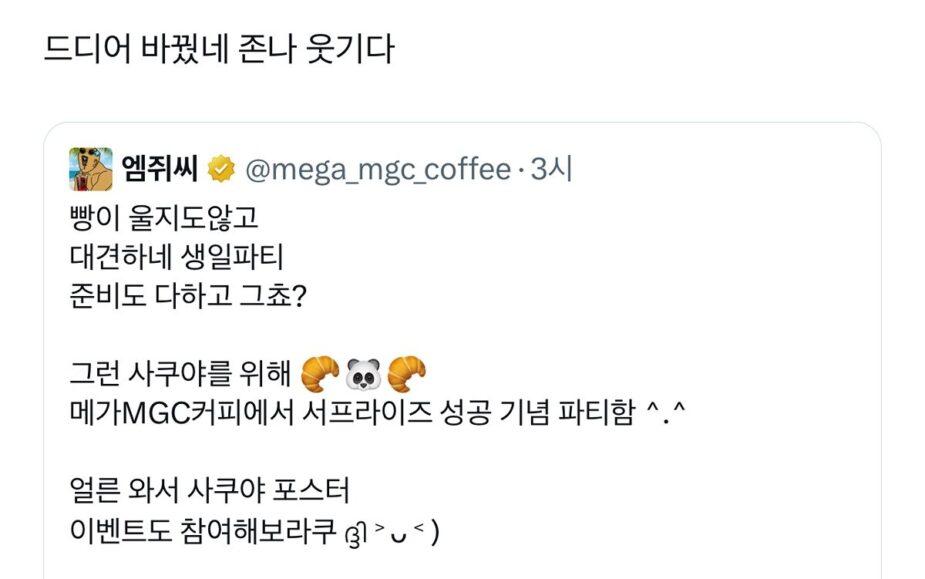Open the @mega_mgc_coffee handle
Viewport: 925px width, 579px height.
[377, 171]
